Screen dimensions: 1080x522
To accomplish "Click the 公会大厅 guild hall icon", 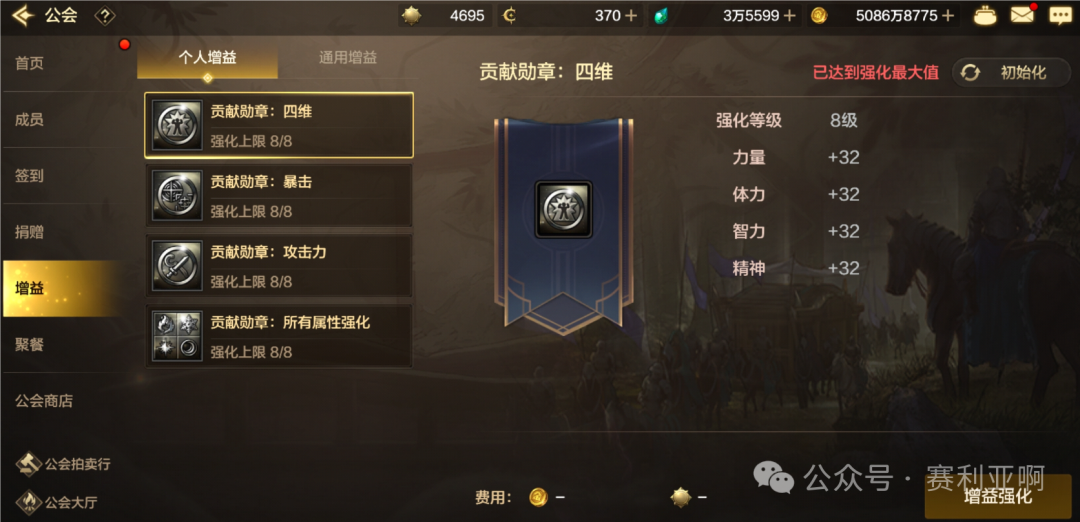I will [29, 502].
